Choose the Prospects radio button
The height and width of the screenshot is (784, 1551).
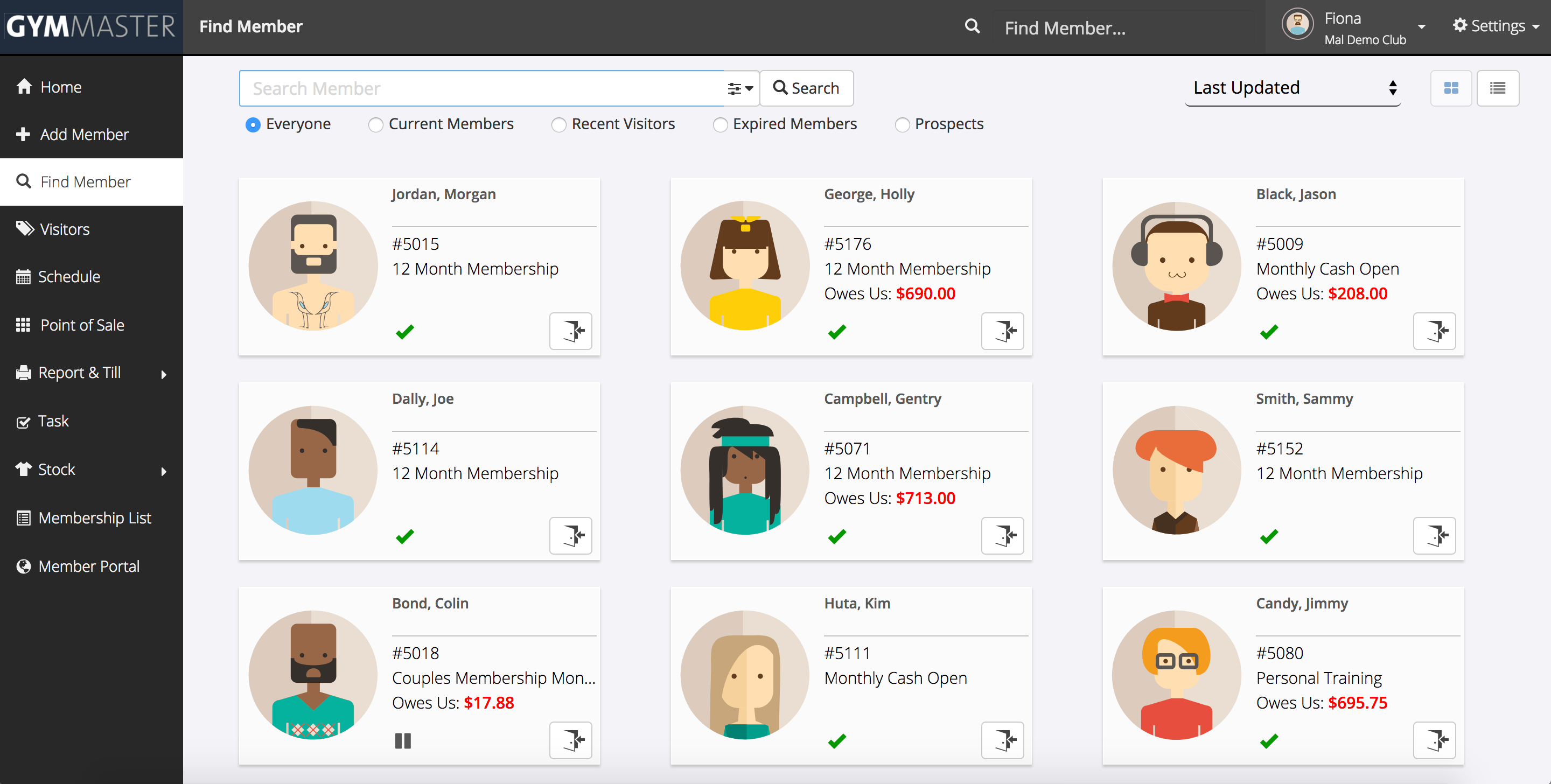point(902,124)
